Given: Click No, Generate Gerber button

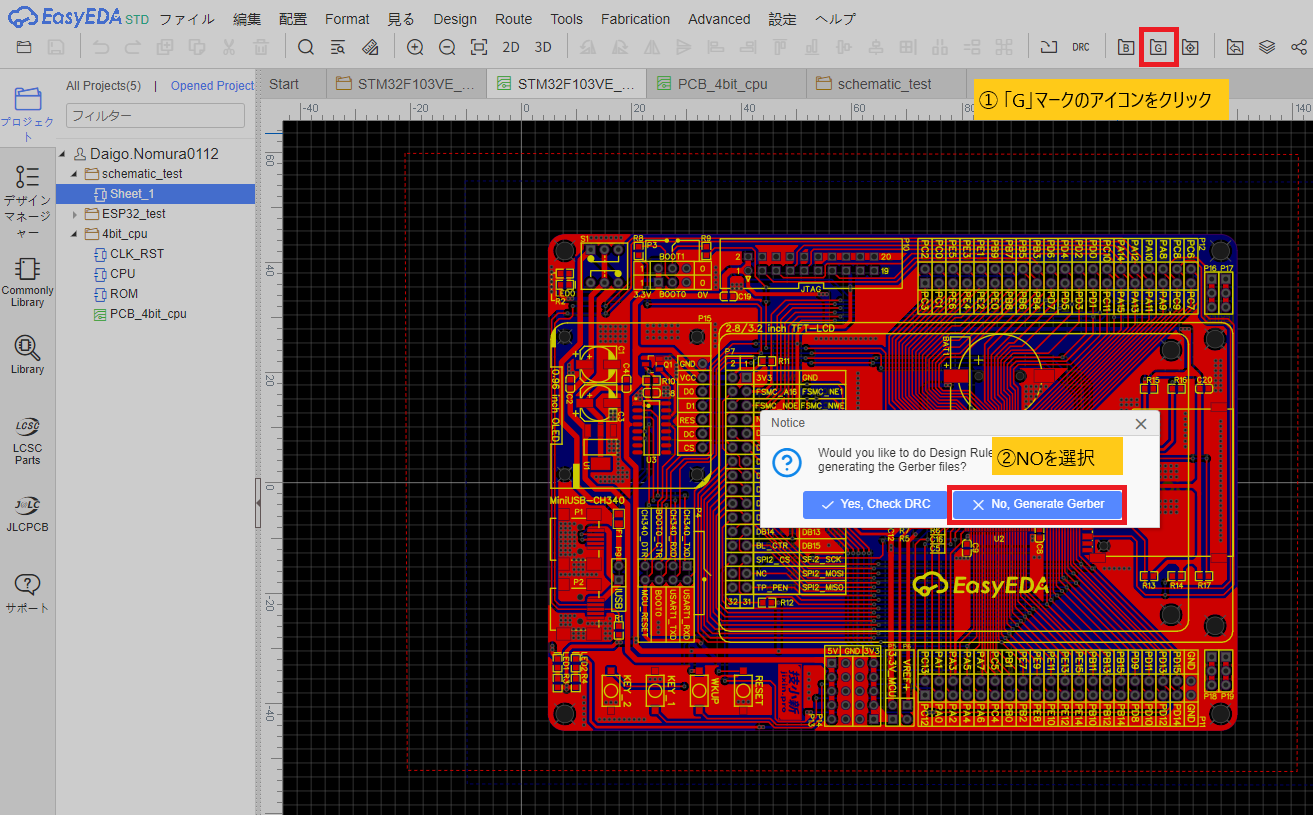Looking at the screenshot, I should pyautogui.click(x=1038, y=504).
